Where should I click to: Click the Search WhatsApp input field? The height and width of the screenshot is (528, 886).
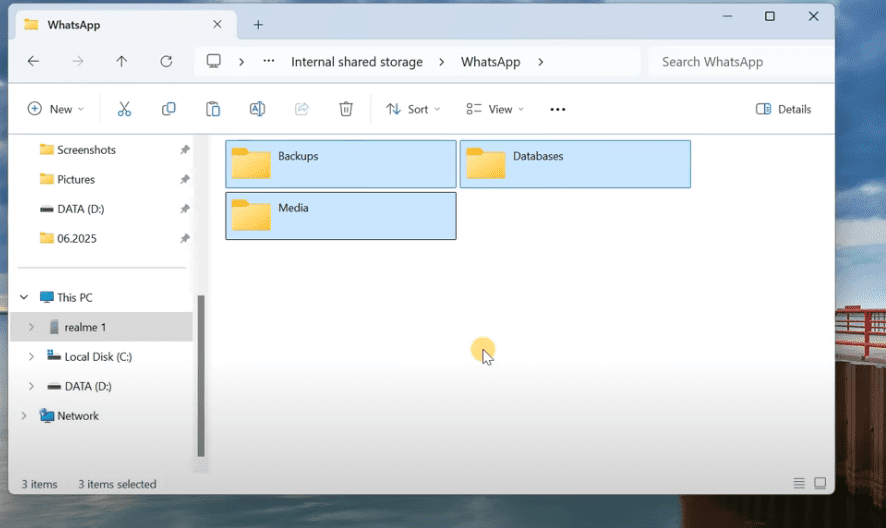(740, 62)
